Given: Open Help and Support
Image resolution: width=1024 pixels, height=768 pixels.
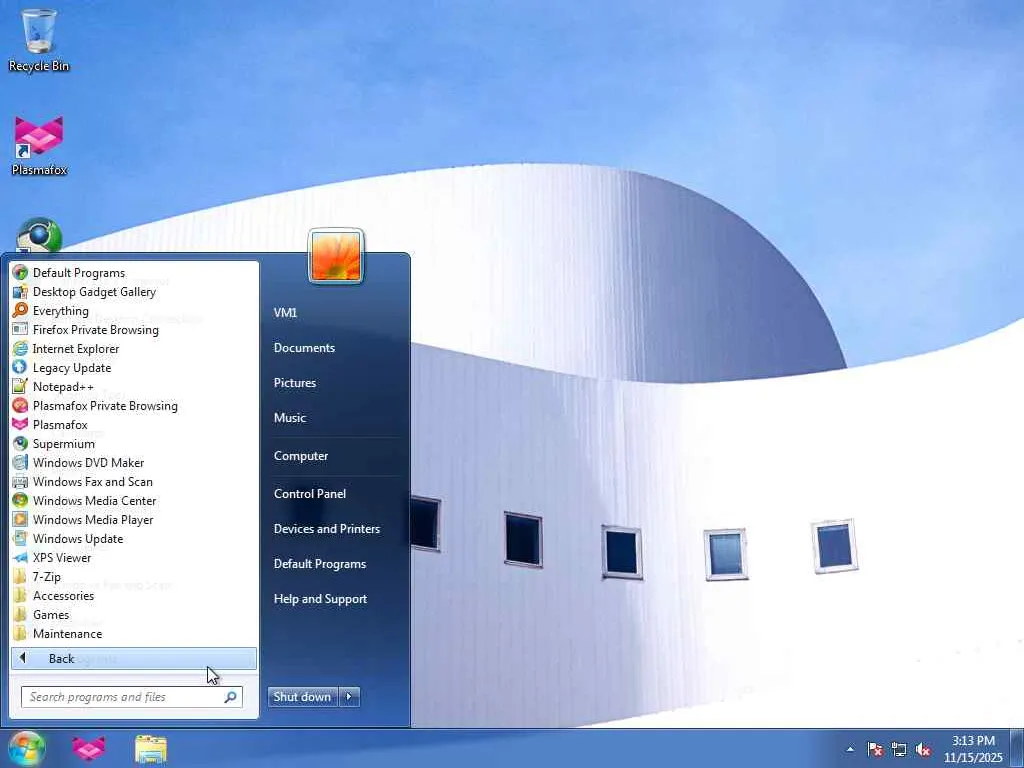Looking at the screenshot, I should point(321,599).
